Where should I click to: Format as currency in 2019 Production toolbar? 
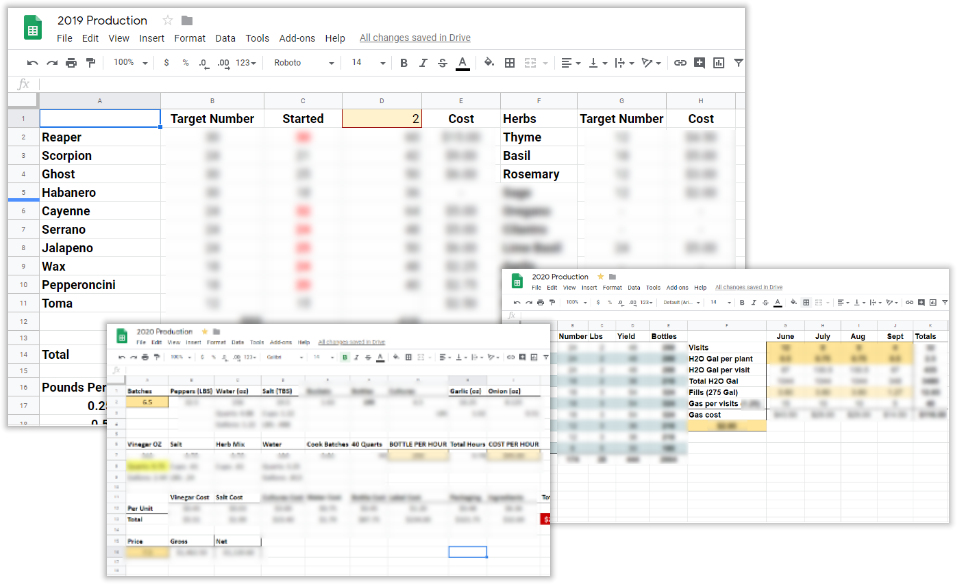(x=166, y=63)
